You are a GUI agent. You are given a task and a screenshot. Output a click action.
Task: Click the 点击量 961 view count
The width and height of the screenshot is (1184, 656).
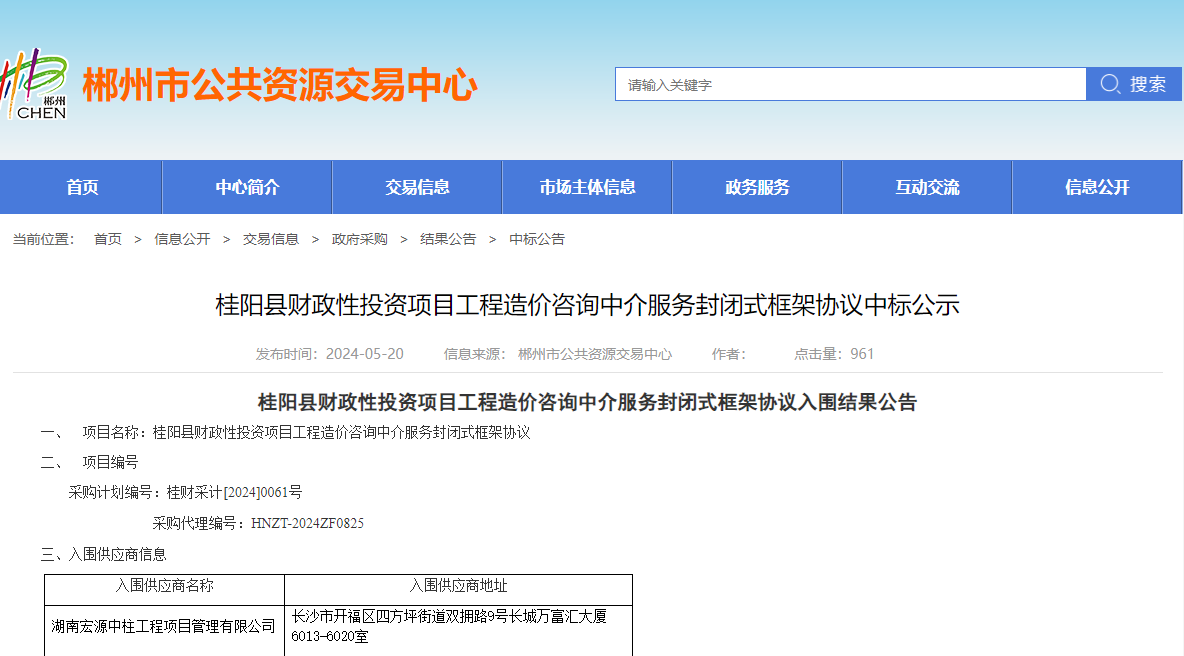click(x=834, y=354)
